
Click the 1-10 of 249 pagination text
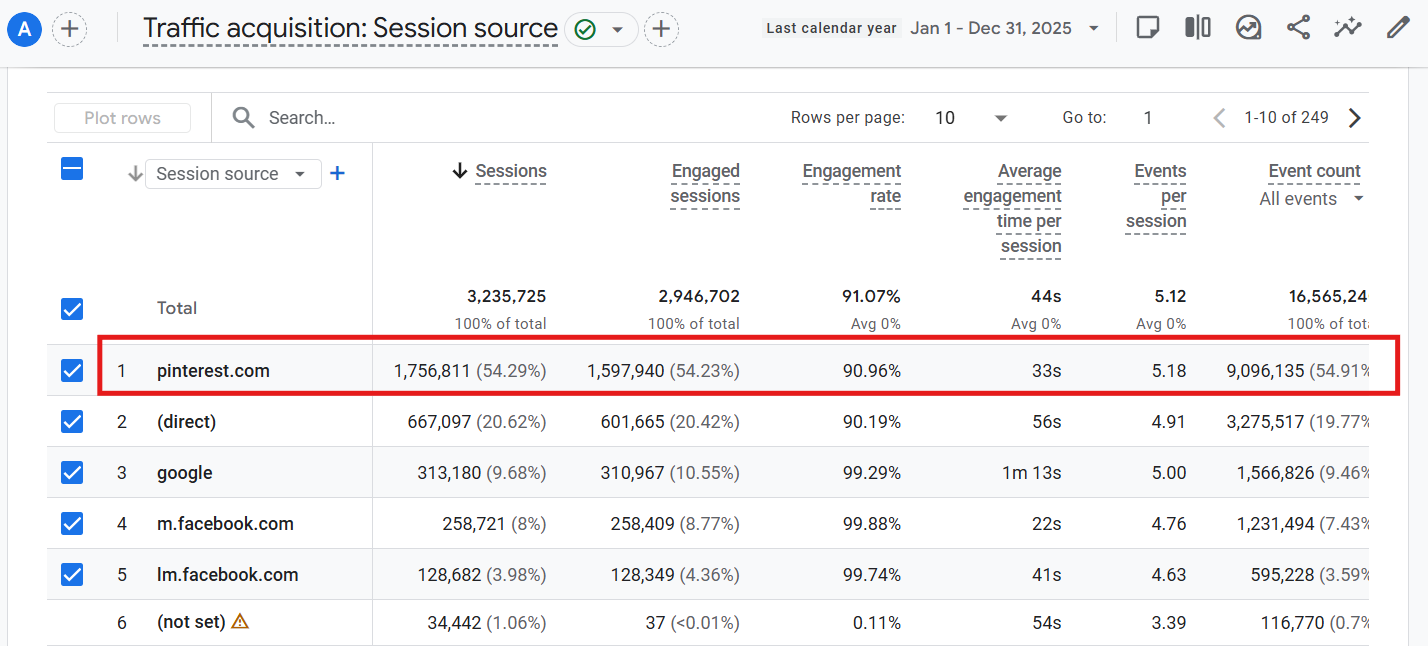click(x=1286, y=118)
